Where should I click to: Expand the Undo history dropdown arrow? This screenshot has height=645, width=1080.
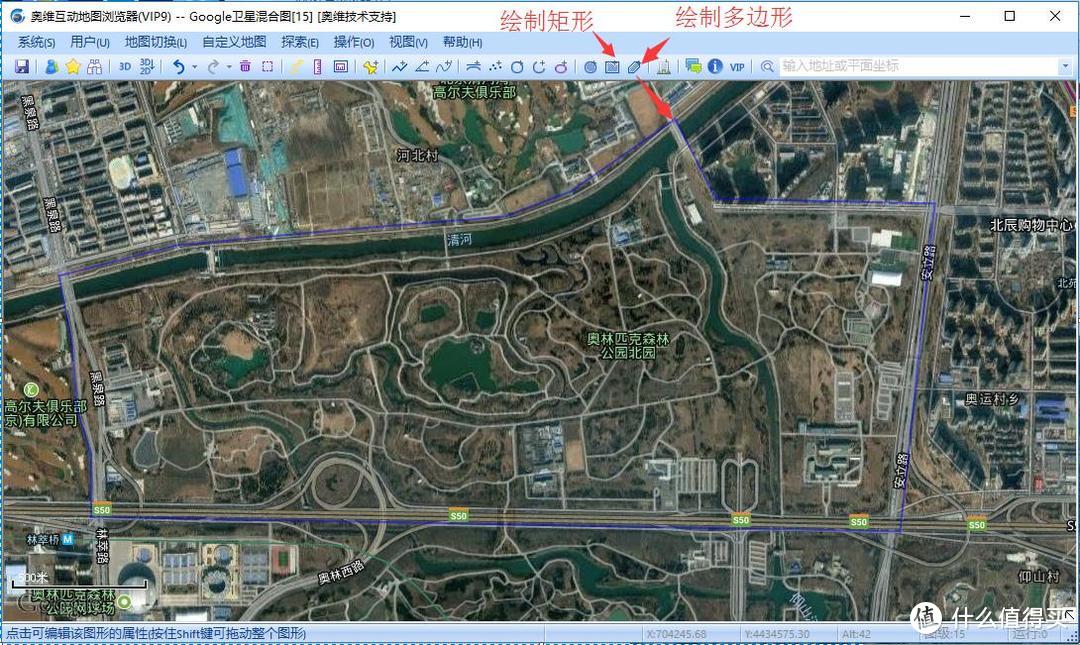click(x=195, y=67)
